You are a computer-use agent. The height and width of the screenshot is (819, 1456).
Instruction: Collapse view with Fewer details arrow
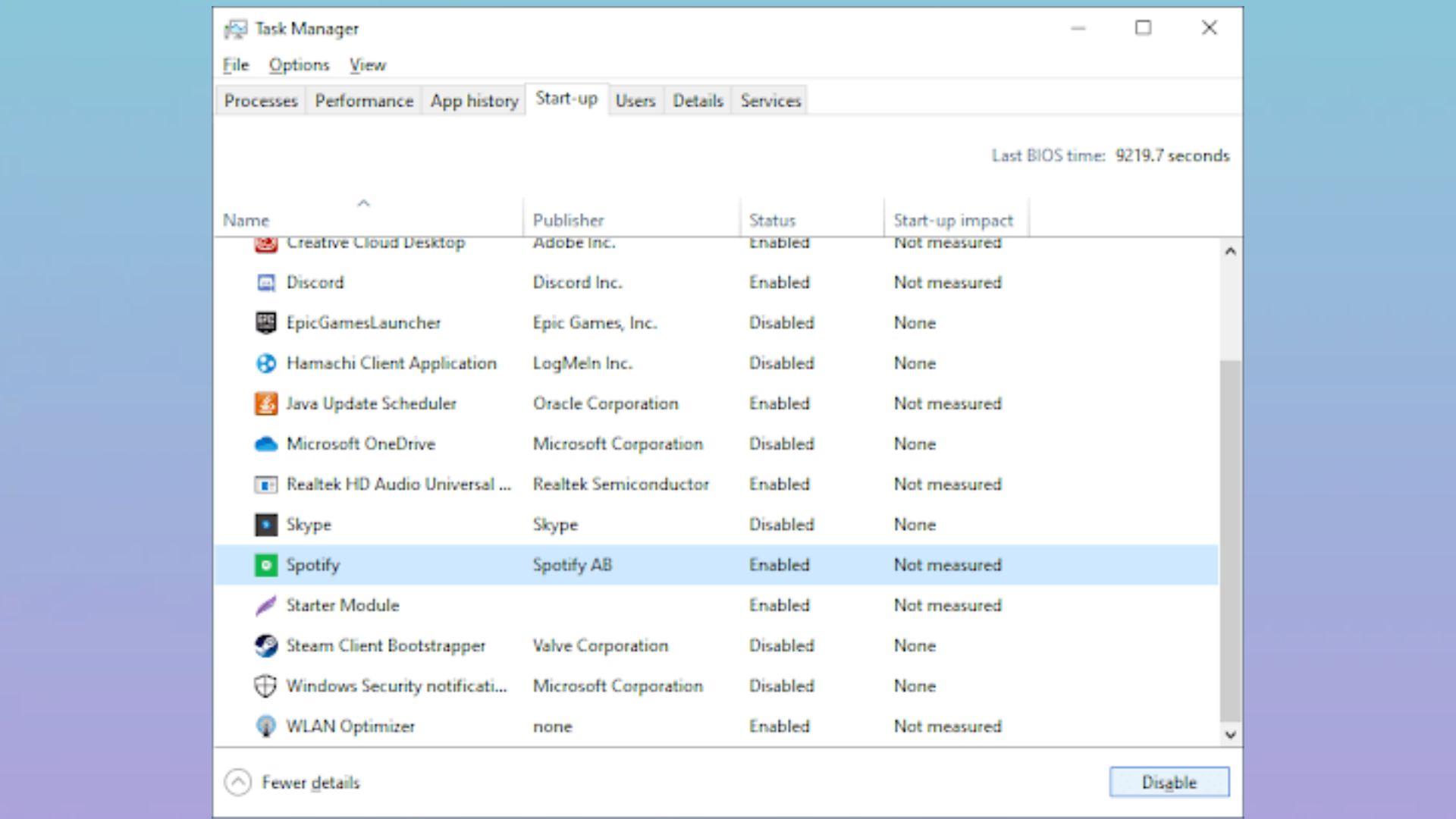[238, 783]
